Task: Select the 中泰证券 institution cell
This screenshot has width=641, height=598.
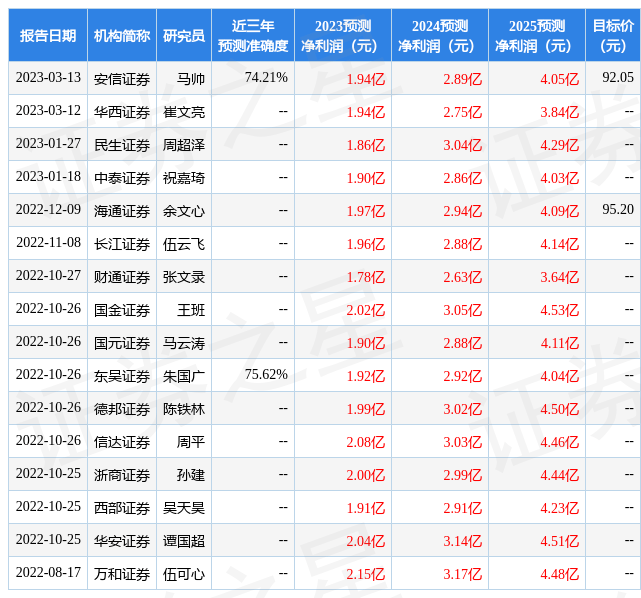Action: pos(122,178)
